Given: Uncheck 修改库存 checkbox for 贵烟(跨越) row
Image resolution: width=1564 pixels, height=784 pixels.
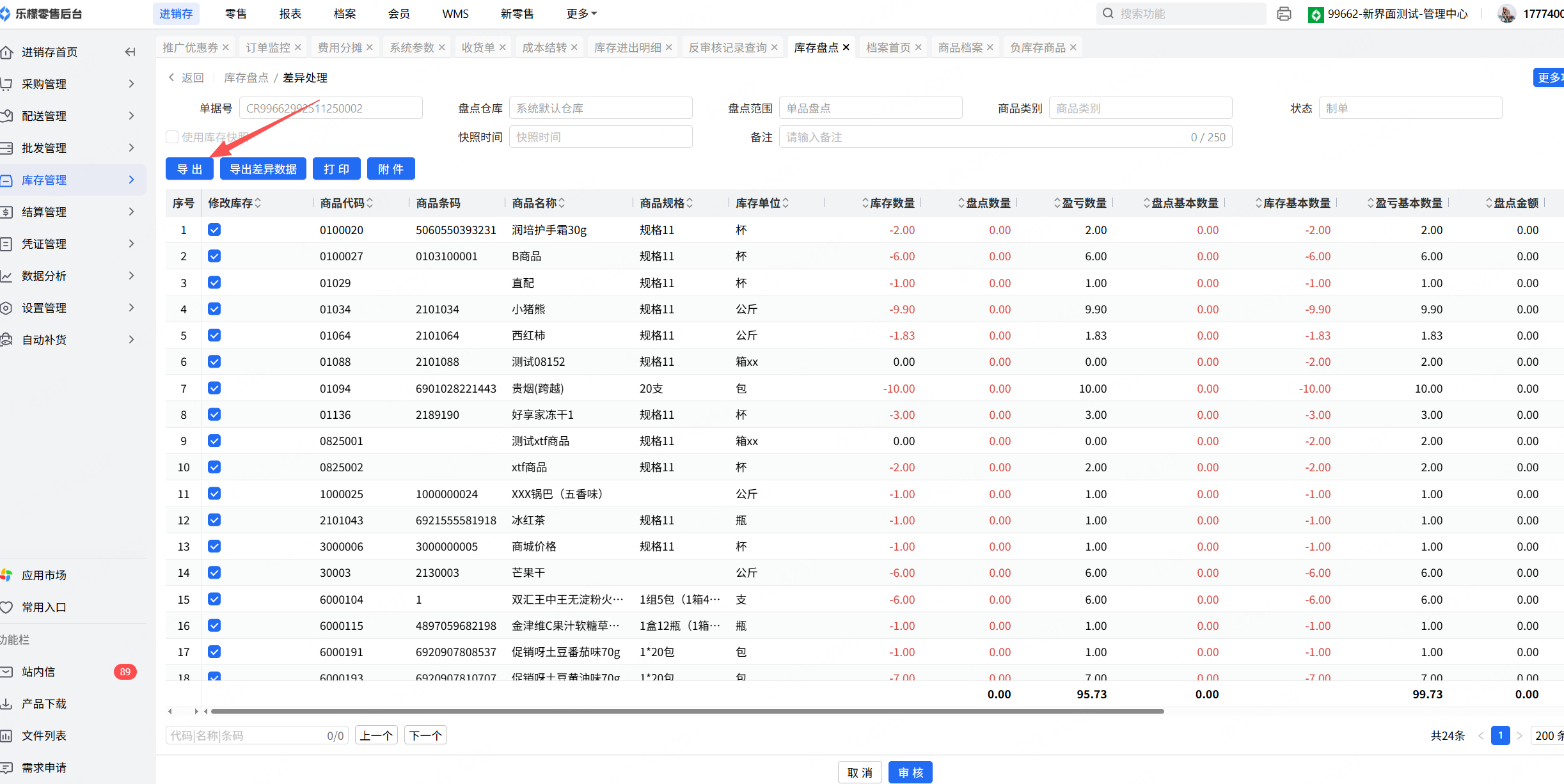Looking at the screenshot, I should 214,388.
